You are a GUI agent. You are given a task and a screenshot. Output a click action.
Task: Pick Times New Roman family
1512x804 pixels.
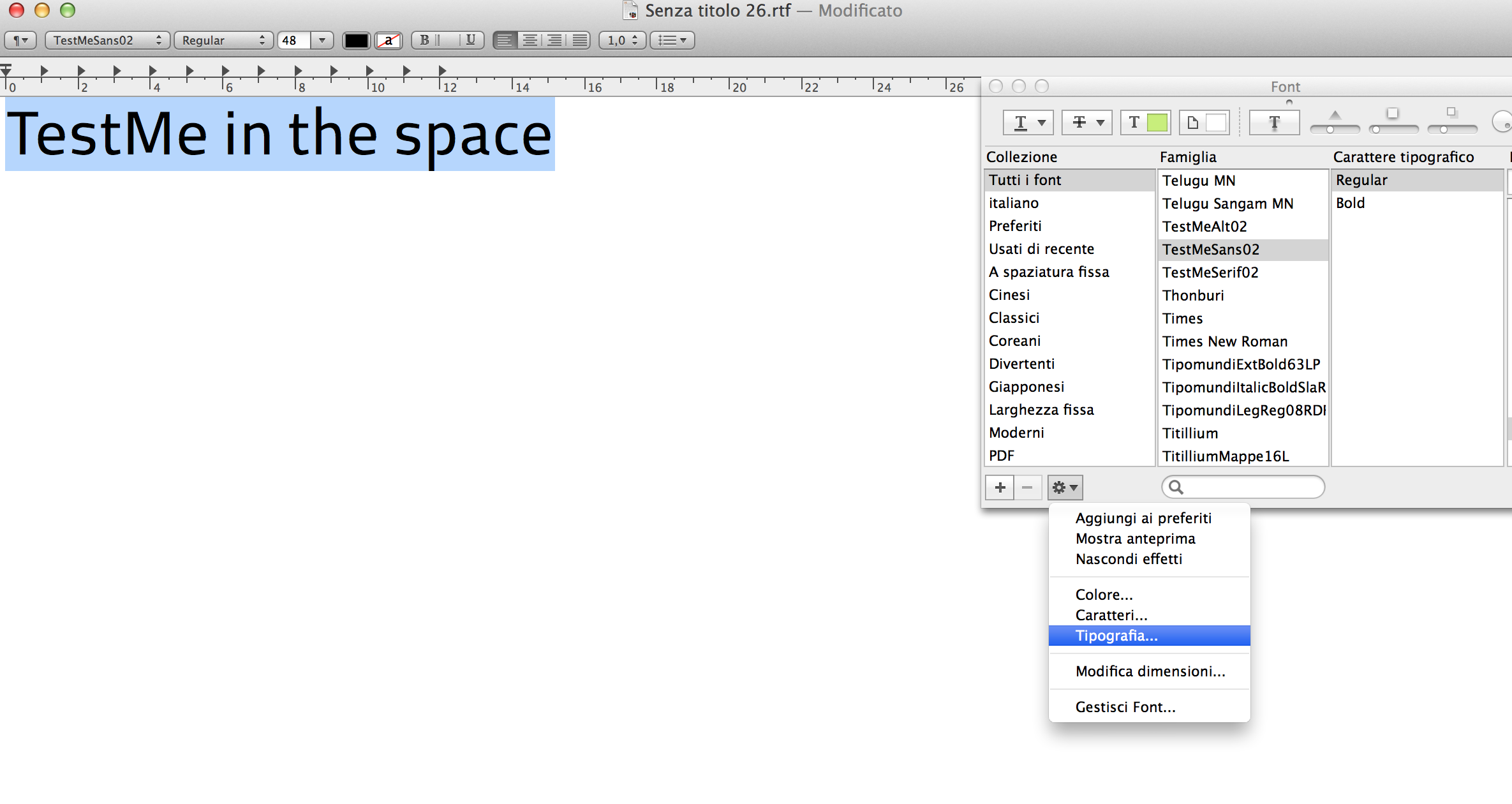[1224, 341]
